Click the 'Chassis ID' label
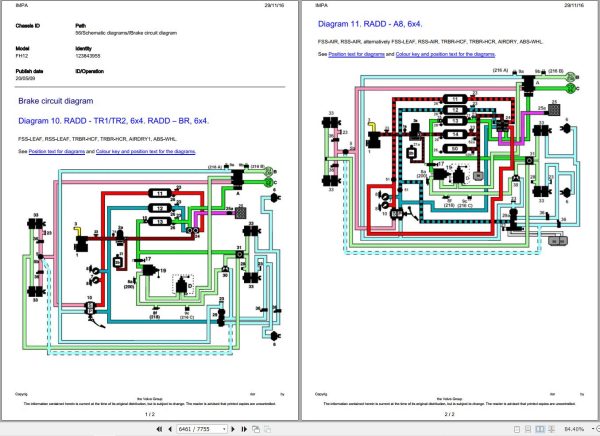The width and height of the screenshot is (600, 436). (28, 26)
